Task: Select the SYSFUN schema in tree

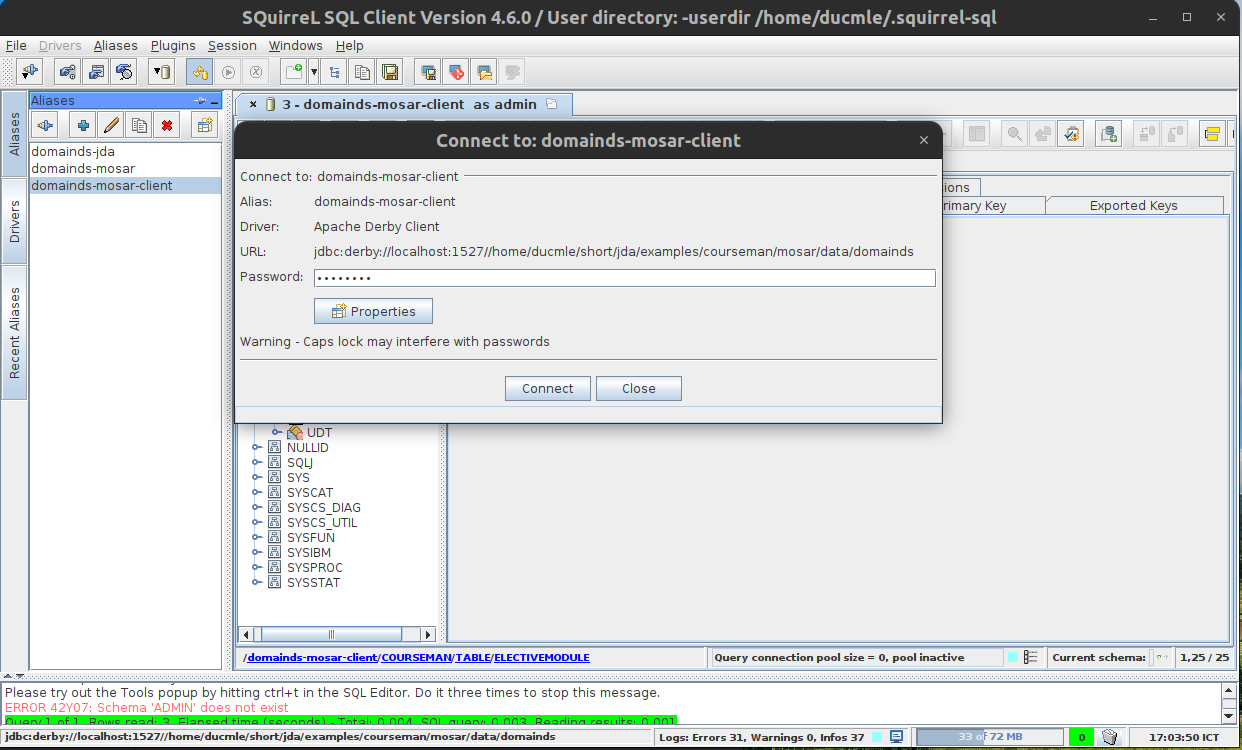Action: tap(311, 538)
